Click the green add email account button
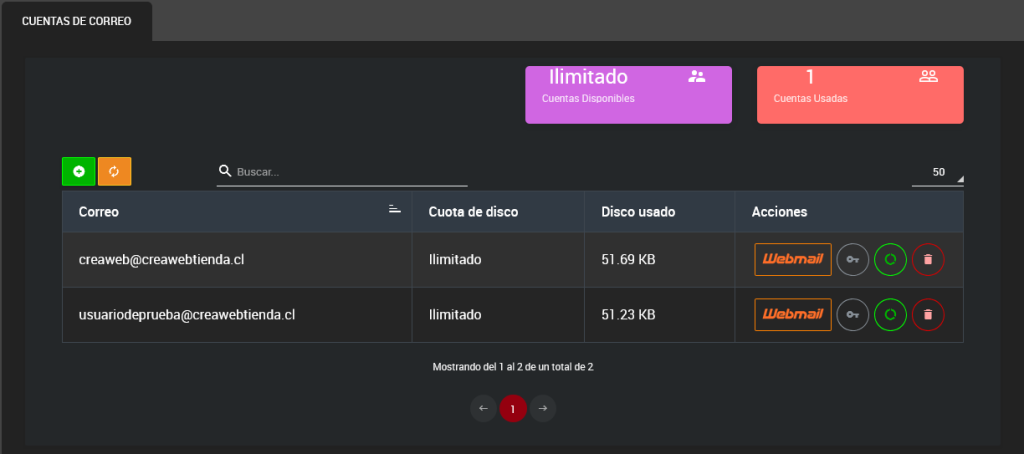The height and width of the screenshot is (454, 1024). (79, 172)
